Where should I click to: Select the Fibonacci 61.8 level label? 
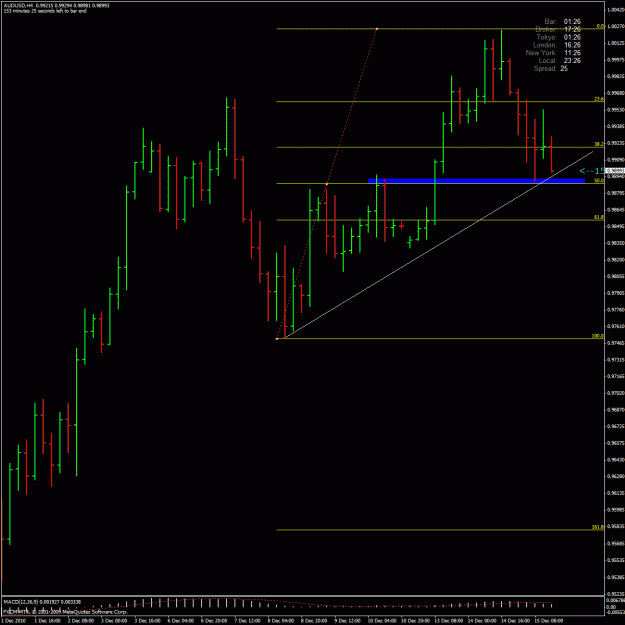(599, 217)
